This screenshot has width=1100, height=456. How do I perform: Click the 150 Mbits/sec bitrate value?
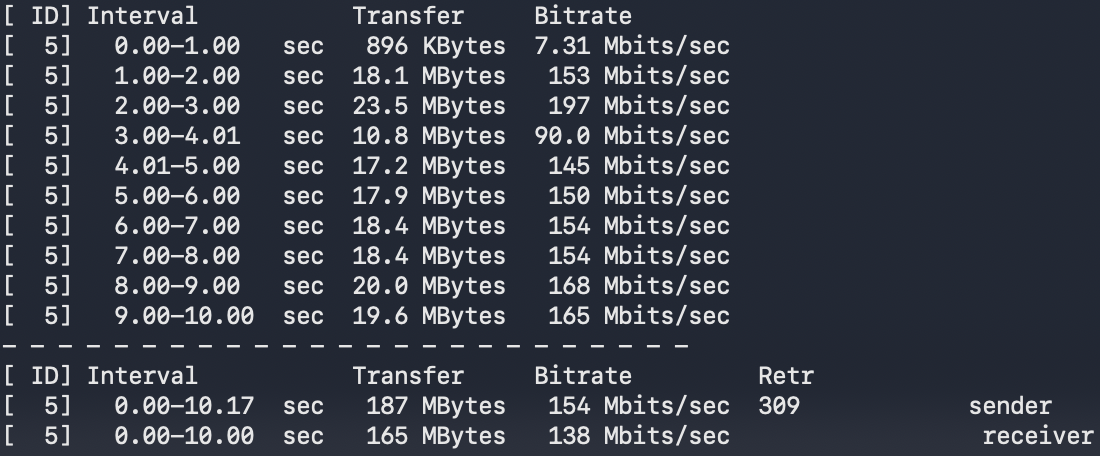(x=638, y=196)
